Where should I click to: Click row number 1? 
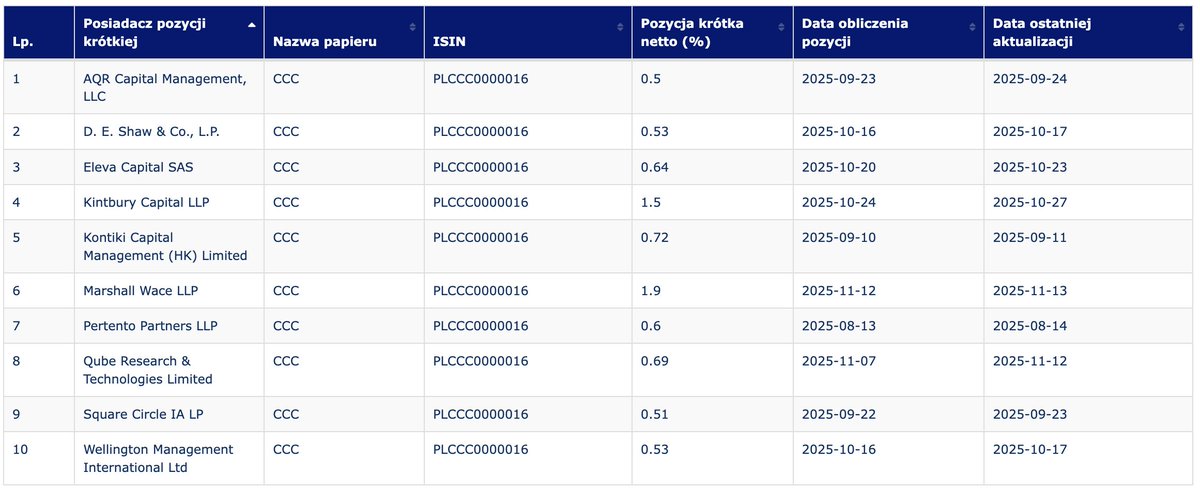tap(16, 79)
